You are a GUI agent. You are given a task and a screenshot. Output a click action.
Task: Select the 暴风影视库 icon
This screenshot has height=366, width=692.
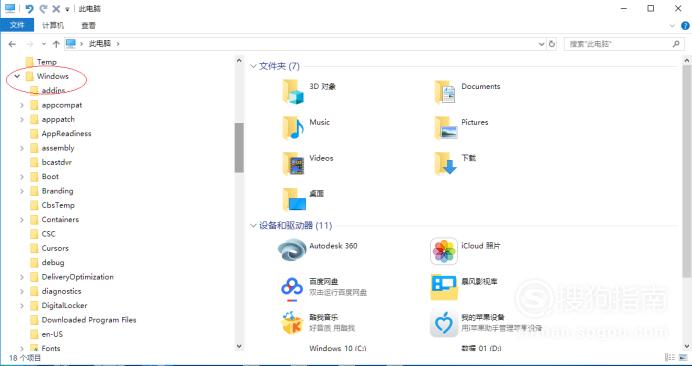[x=444, y=287]
